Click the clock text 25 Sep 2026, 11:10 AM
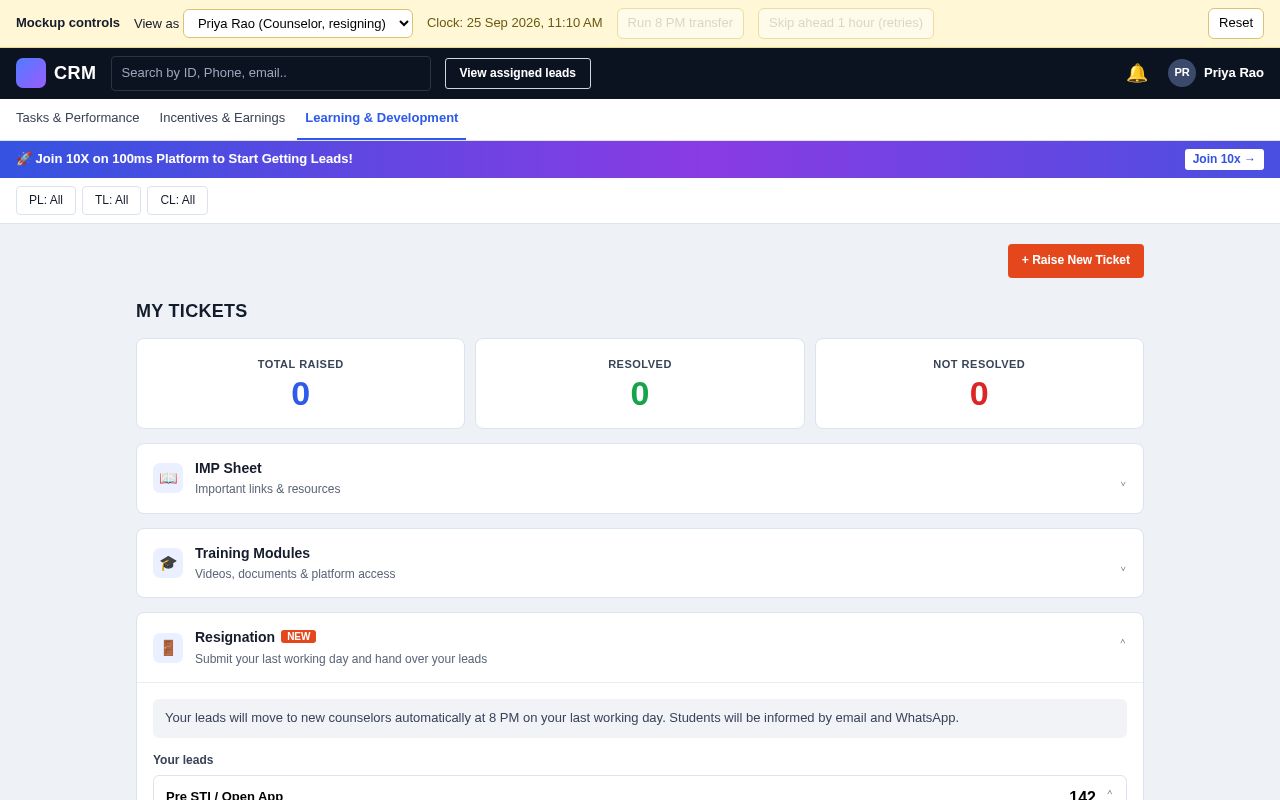Viewport: 1280px width, 800px height. pos(515,23)
